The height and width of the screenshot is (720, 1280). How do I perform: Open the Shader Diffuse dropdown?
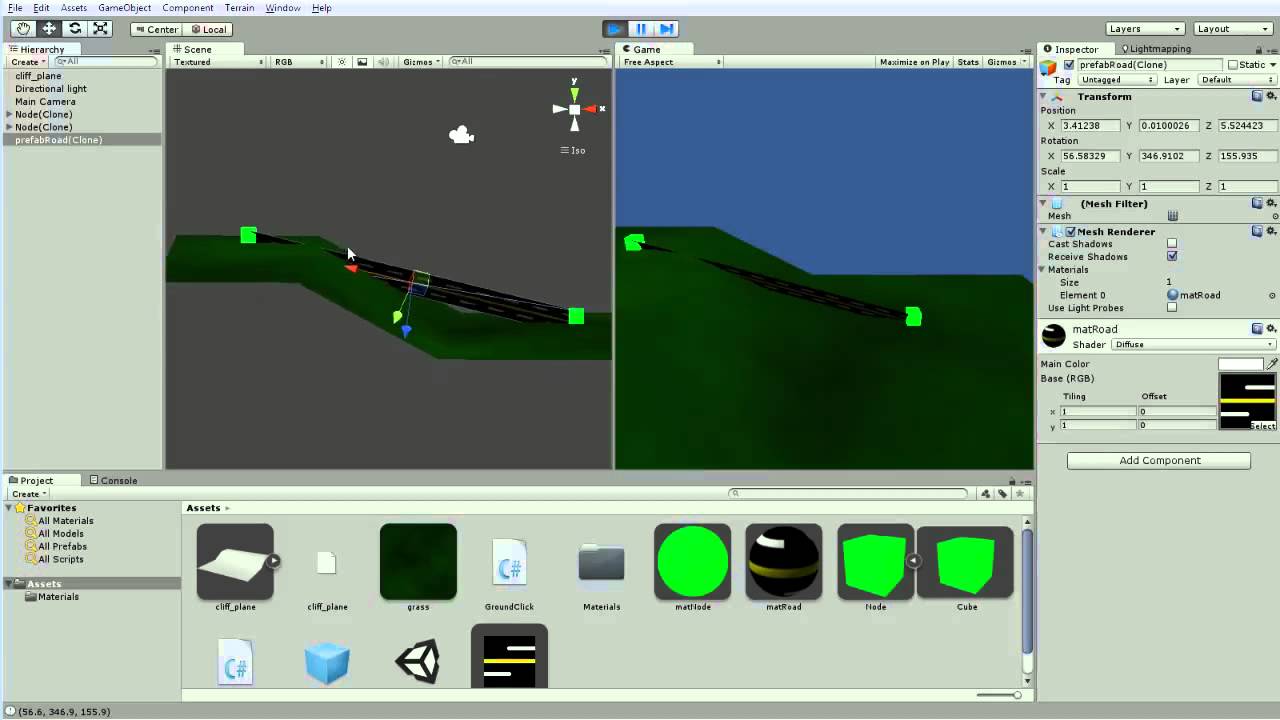click(1194, 345)
